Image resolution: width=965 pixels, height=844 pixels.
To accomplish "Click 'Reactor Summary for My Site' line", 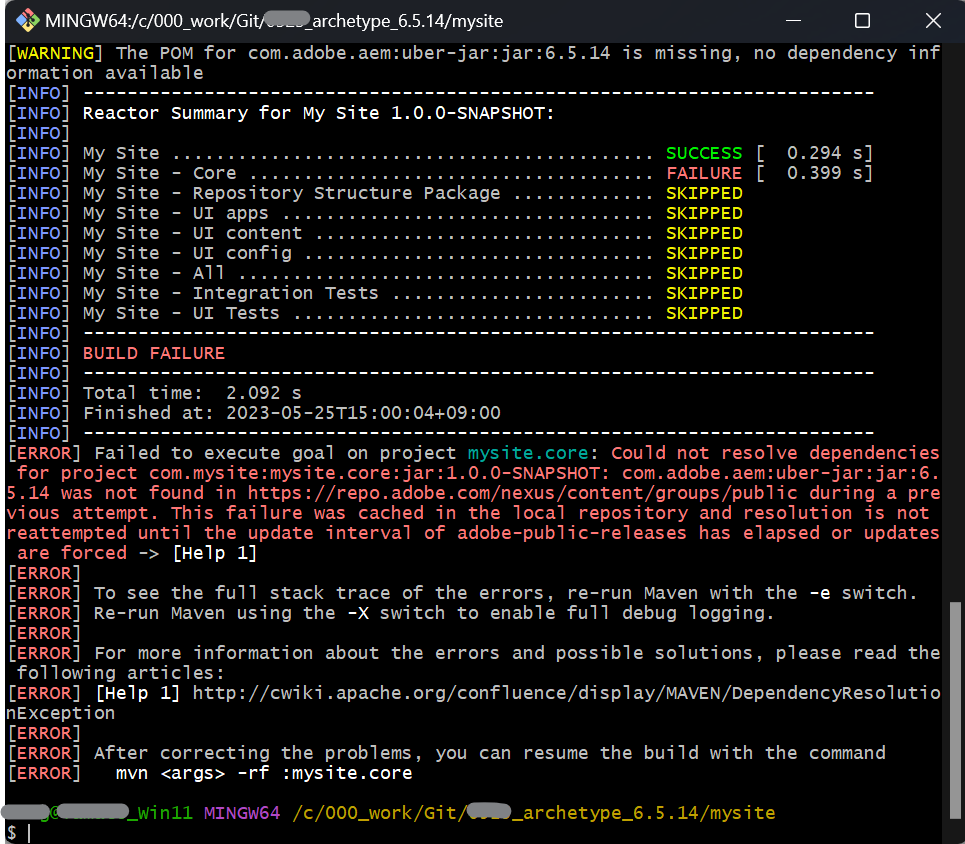I will (318, 113).
